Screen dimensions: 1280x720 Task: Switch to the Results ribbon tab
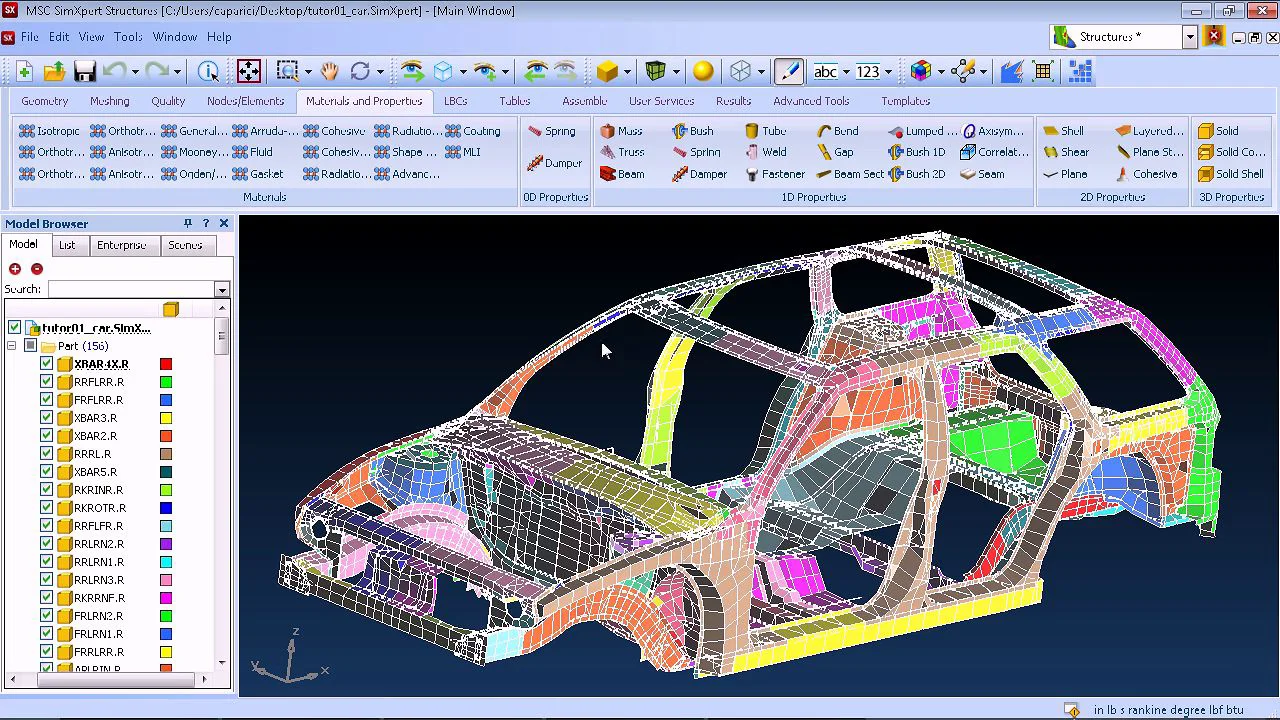click(733, 101)
